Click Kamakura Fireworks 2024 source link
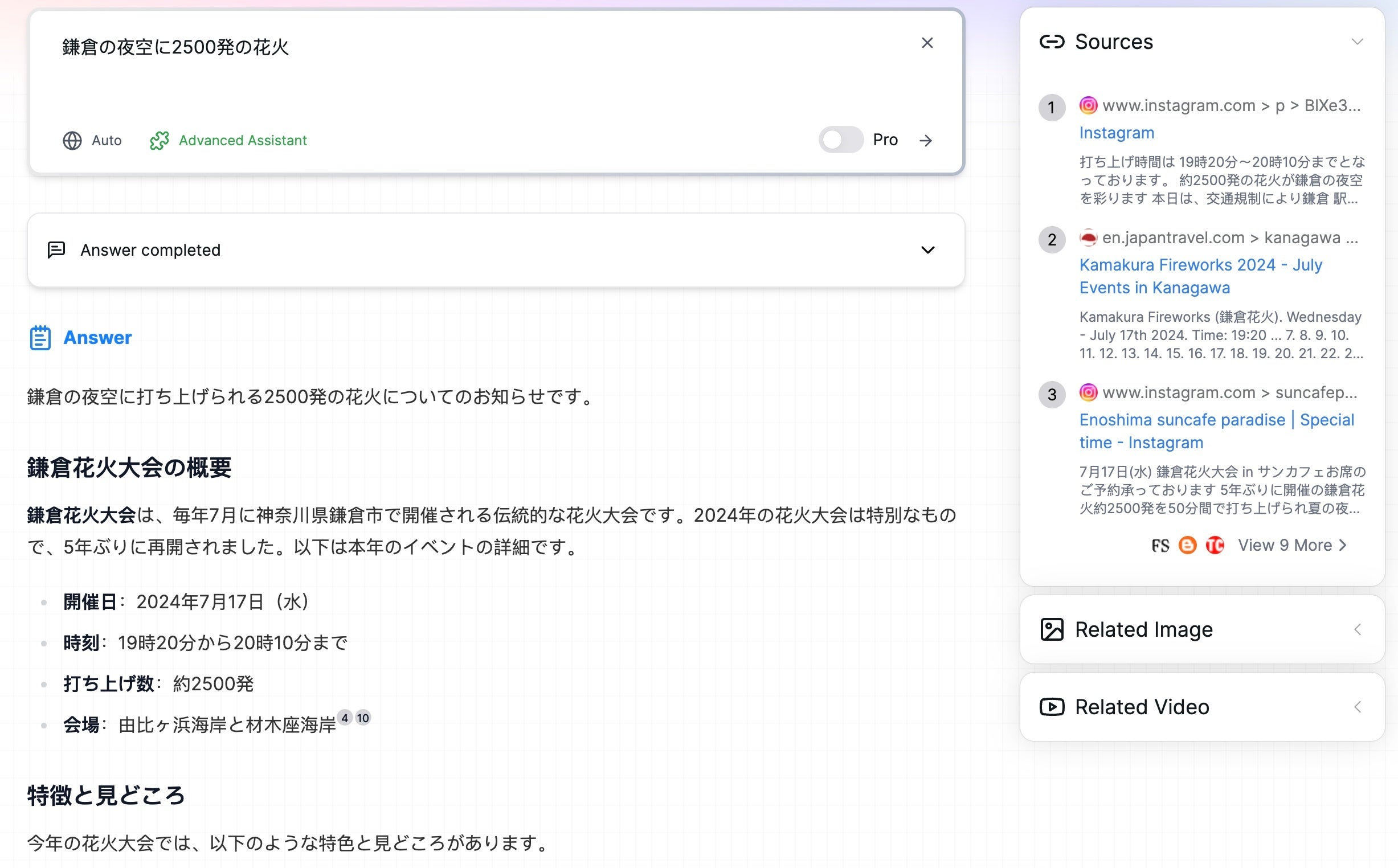Screen dimensions: 1398x868 click(x=1200, y=276)
